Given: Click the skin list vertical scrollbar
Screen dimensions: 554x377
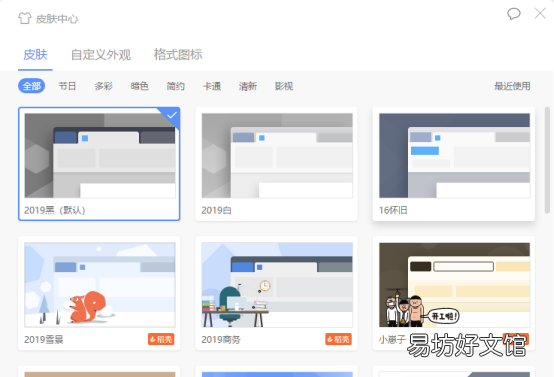Looking at the screenshot, I should pos(547,160).
